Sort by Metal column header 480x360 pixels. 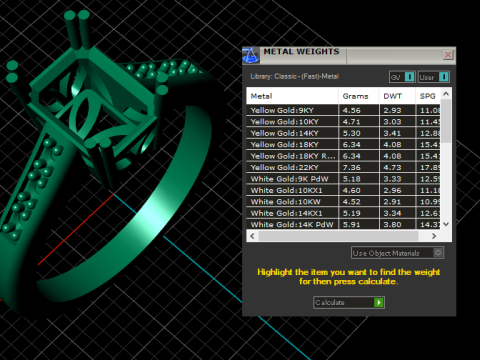(292, 96)
